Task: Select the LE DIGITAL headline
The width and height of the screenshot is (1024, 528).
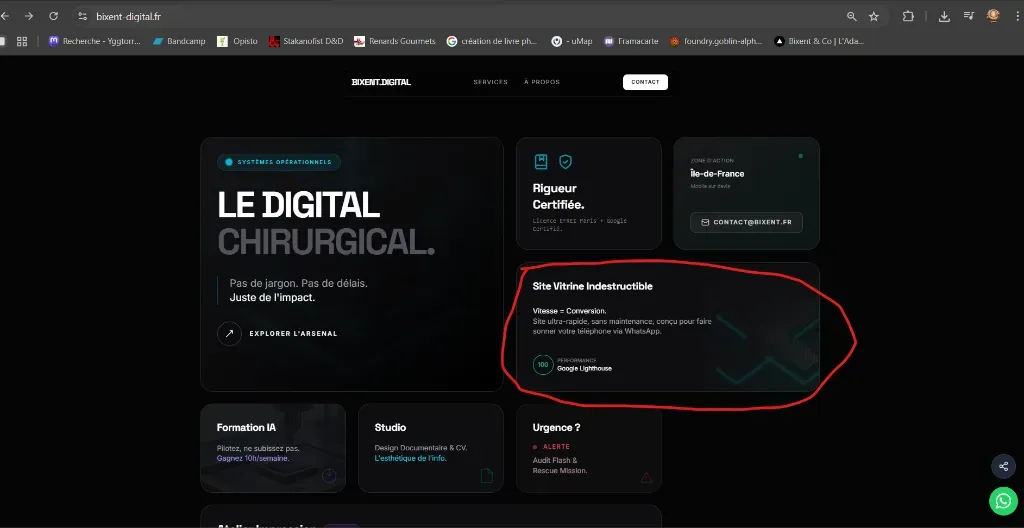Action: tap(298, 205)
